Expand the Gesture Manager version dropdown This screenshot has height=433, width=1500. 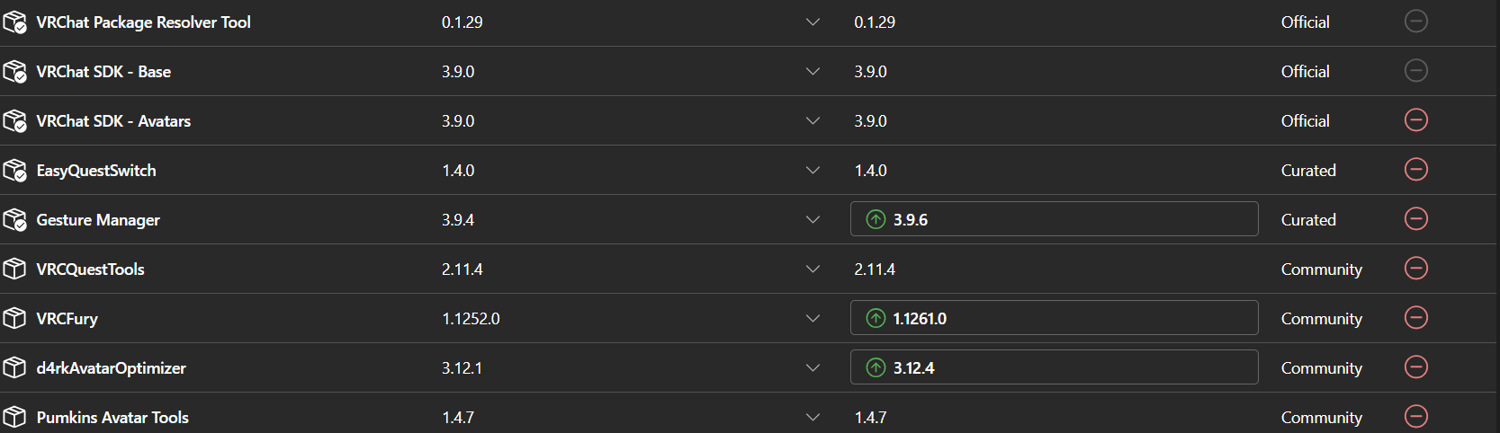pos(813,220)
